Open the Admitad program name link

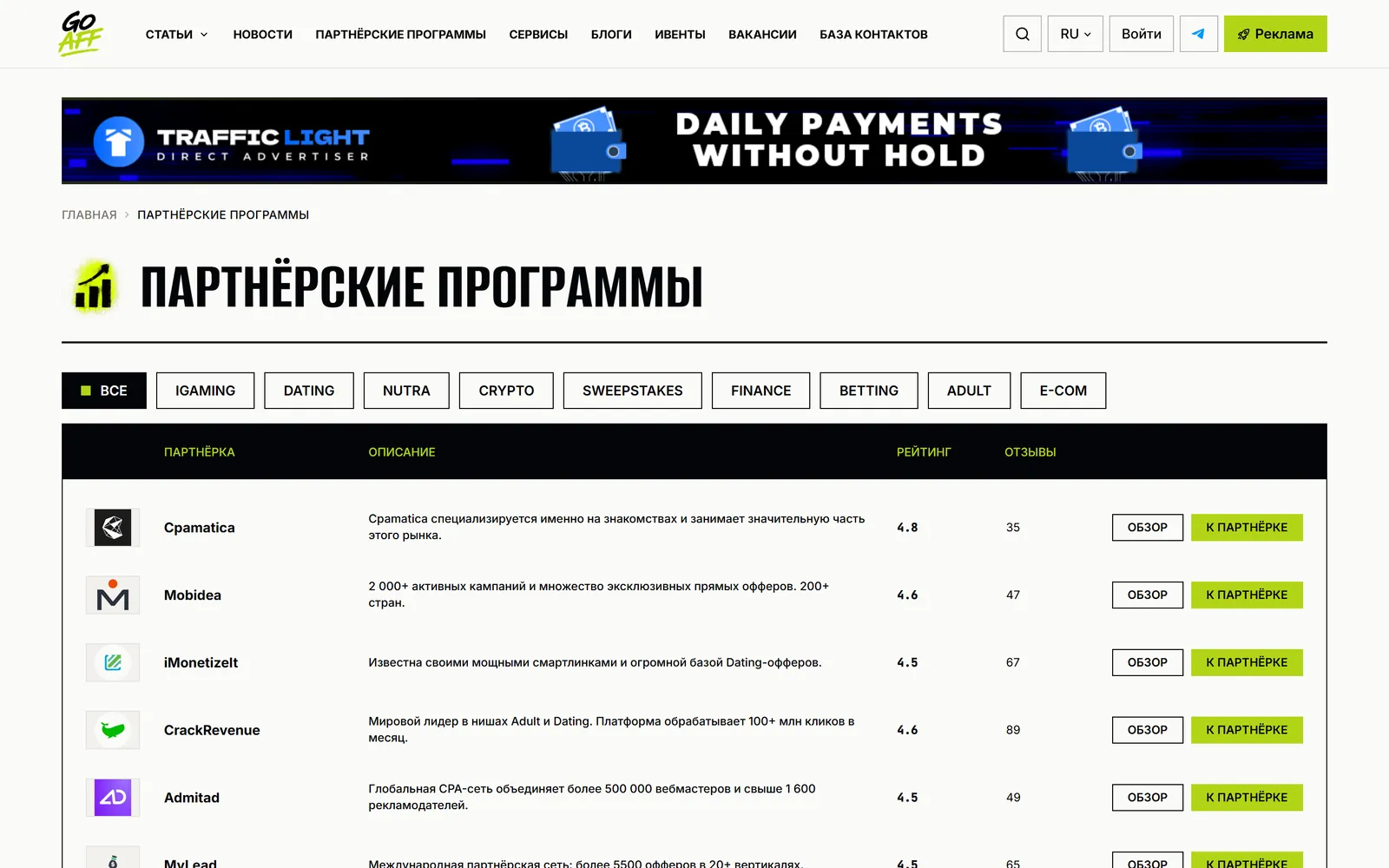pos(192,798)
